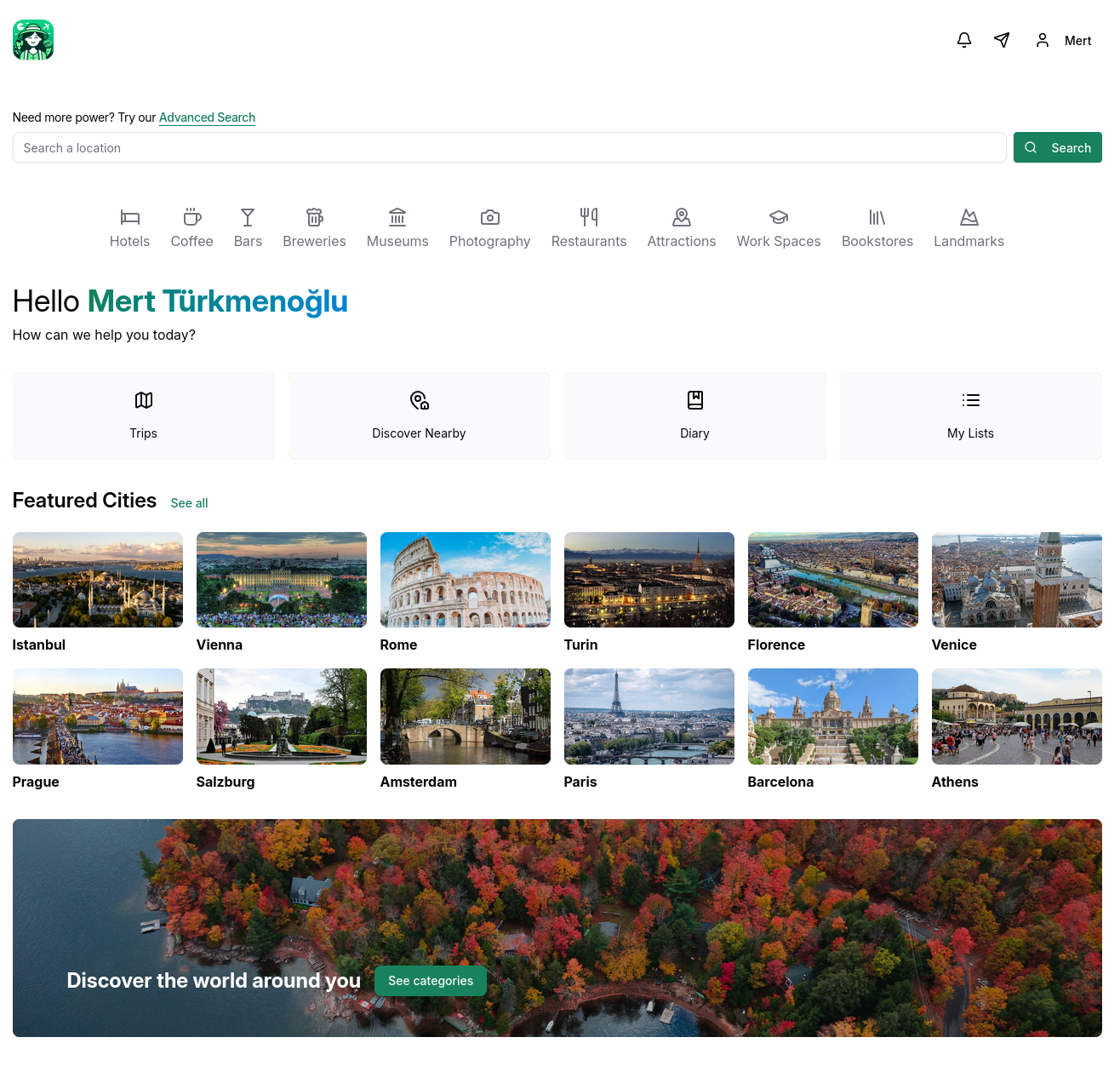Open the Salzburg city thumbnail

282,716
